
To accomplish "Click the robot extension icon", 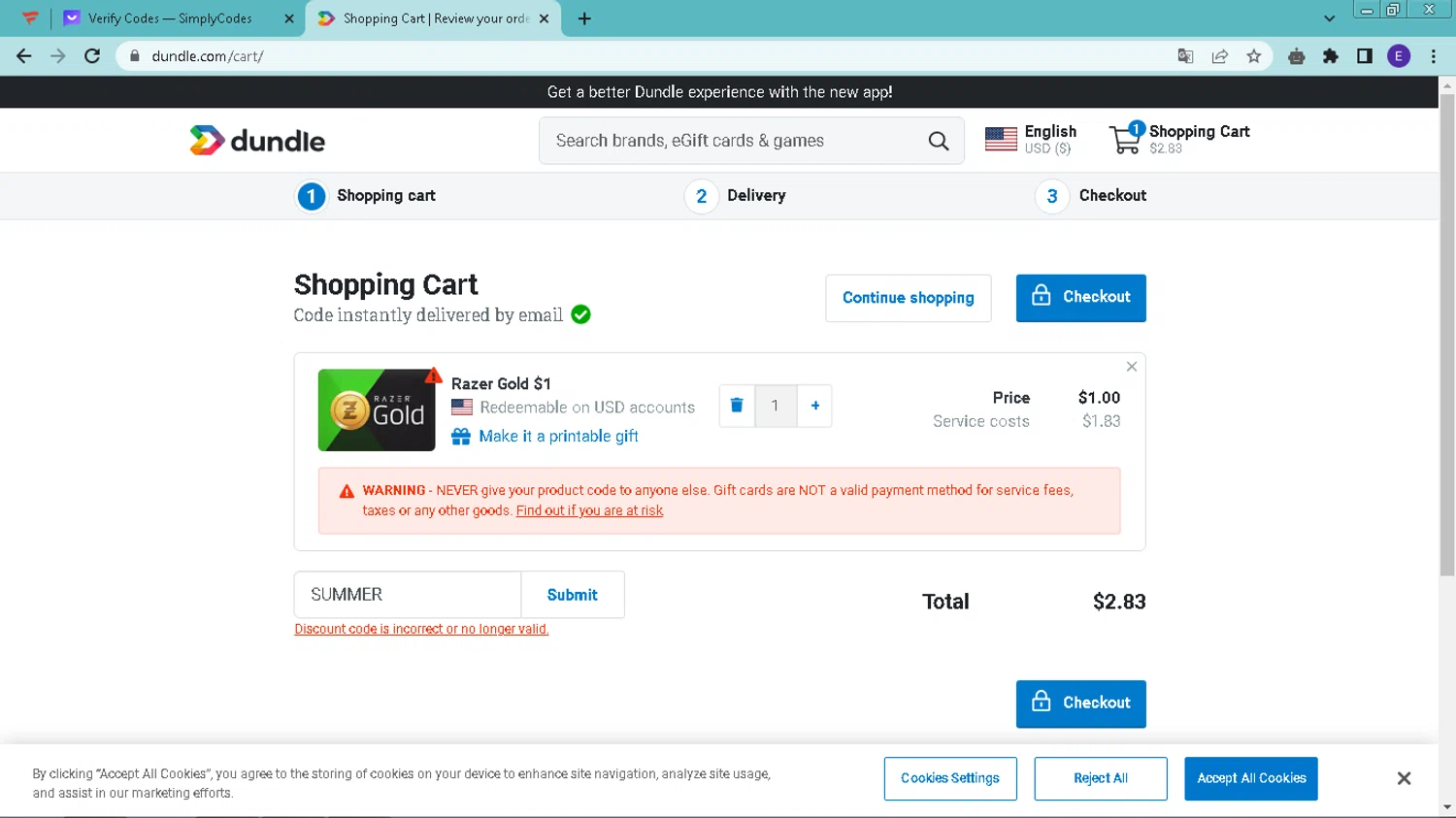I will tap(1296, 56).
